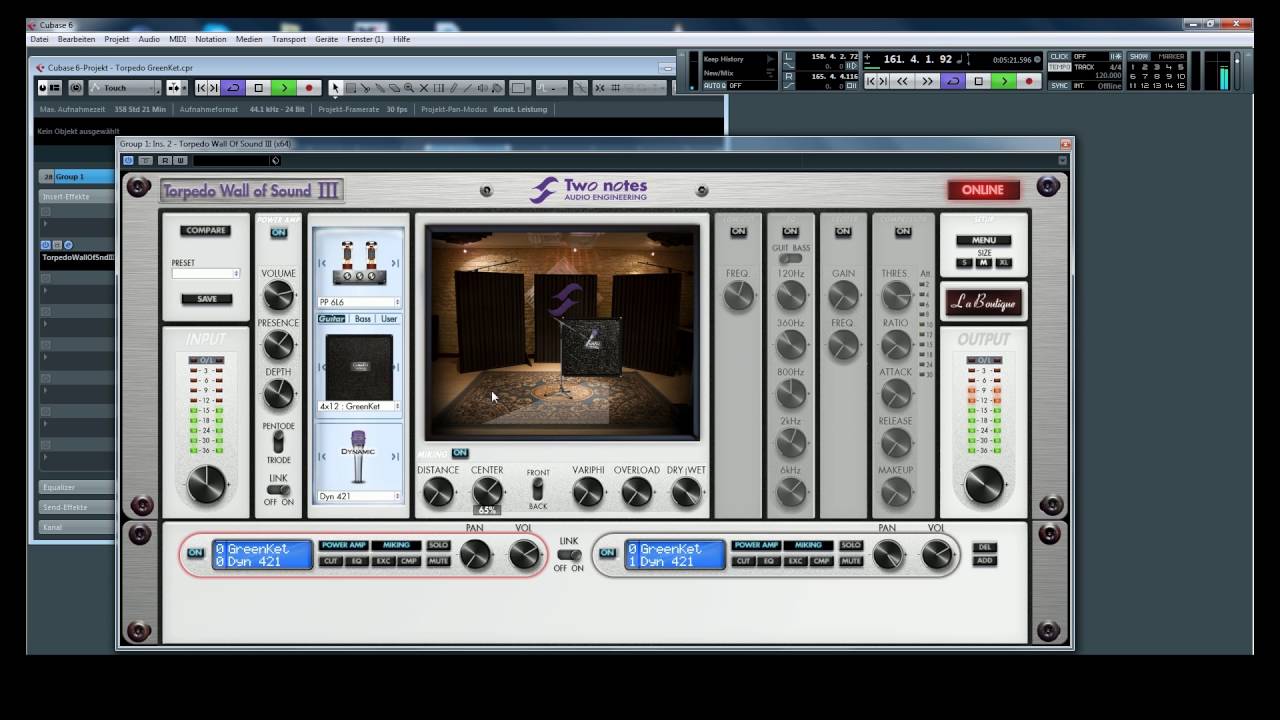Open the Preset dropdown
The image size is (1280, 720).
(x=206, y=273)
